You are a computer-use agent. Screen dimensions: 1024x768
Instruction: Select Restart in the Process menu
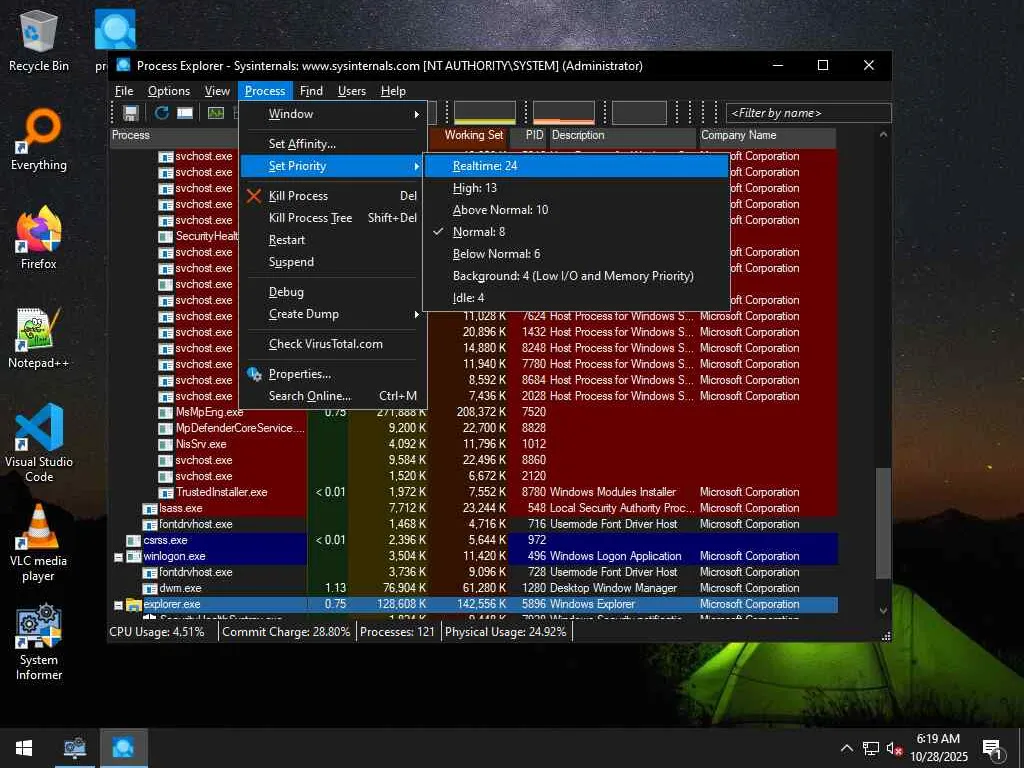333,240
